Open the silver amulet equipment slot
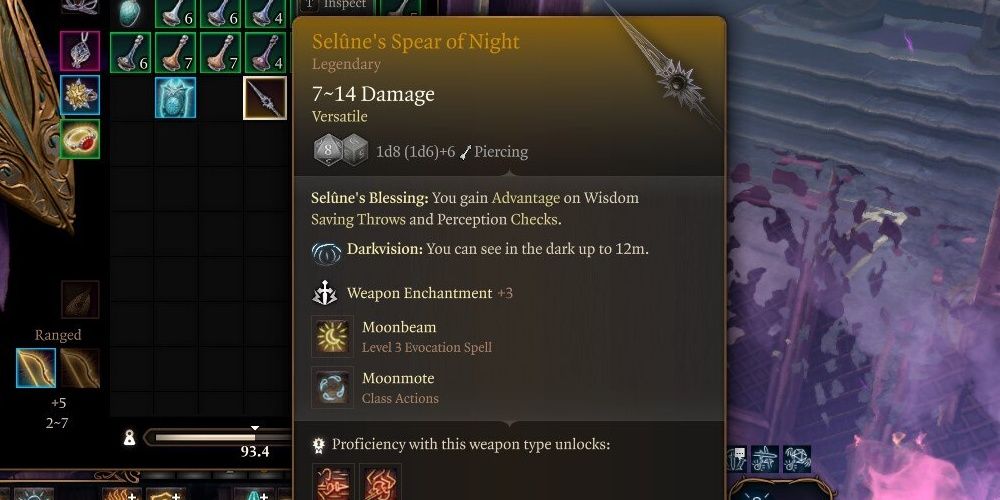The image size is (1000, 500). (80, 50)
